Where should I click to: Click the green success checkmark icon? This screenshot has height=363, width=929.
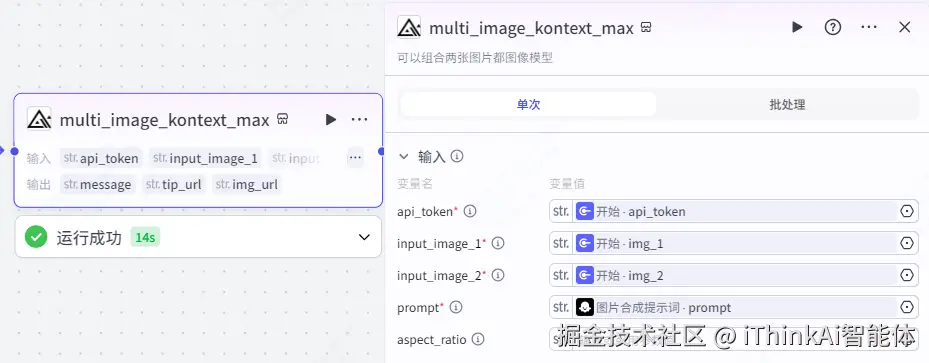36,237
